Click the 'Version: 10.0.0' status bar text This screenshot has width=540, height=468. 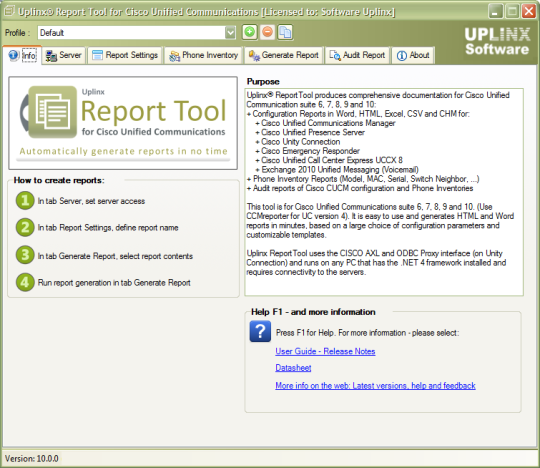pyautogui.click(x=31, y=459)
